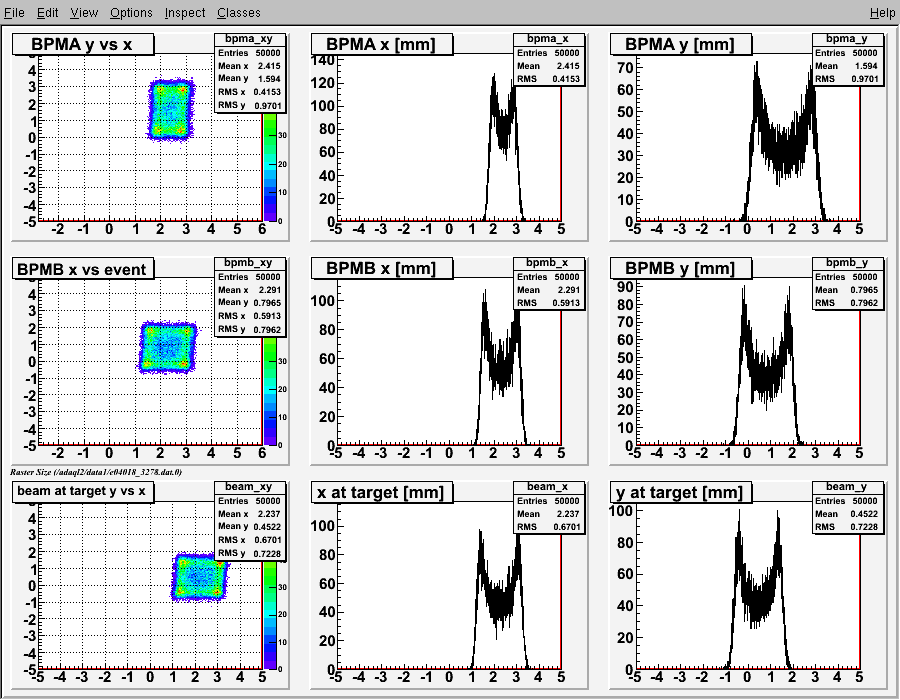
Task: Click 'Entries 50000' in beam_y stats
Action: tap(847, 501)
